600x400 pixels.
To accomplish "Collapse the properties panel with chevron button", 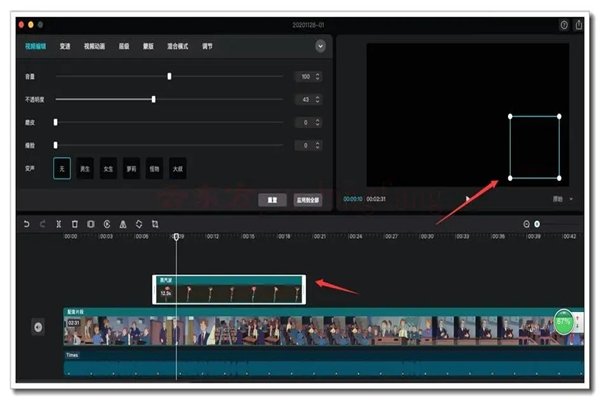I will click(320, 46).
